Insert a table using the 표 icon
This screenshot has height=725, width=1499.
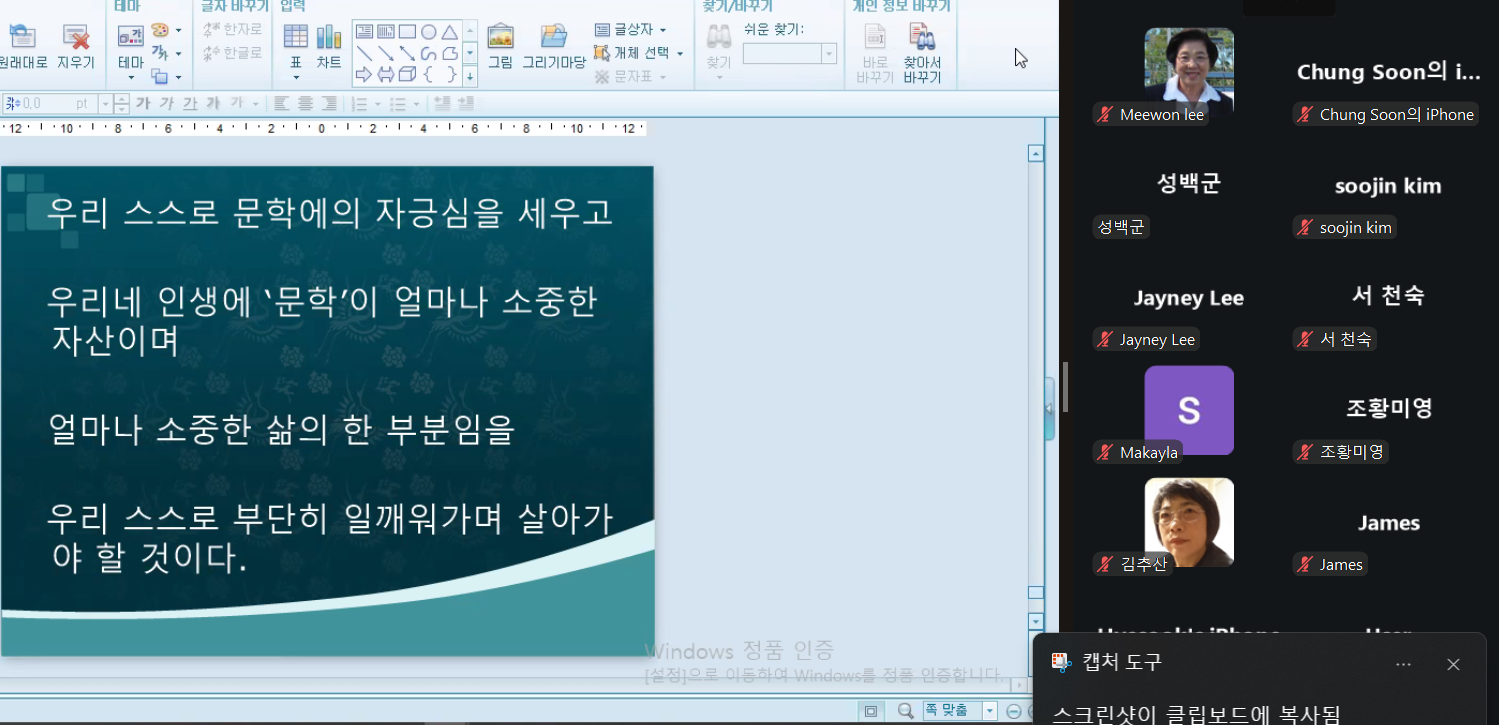click(x=296, y=34)
